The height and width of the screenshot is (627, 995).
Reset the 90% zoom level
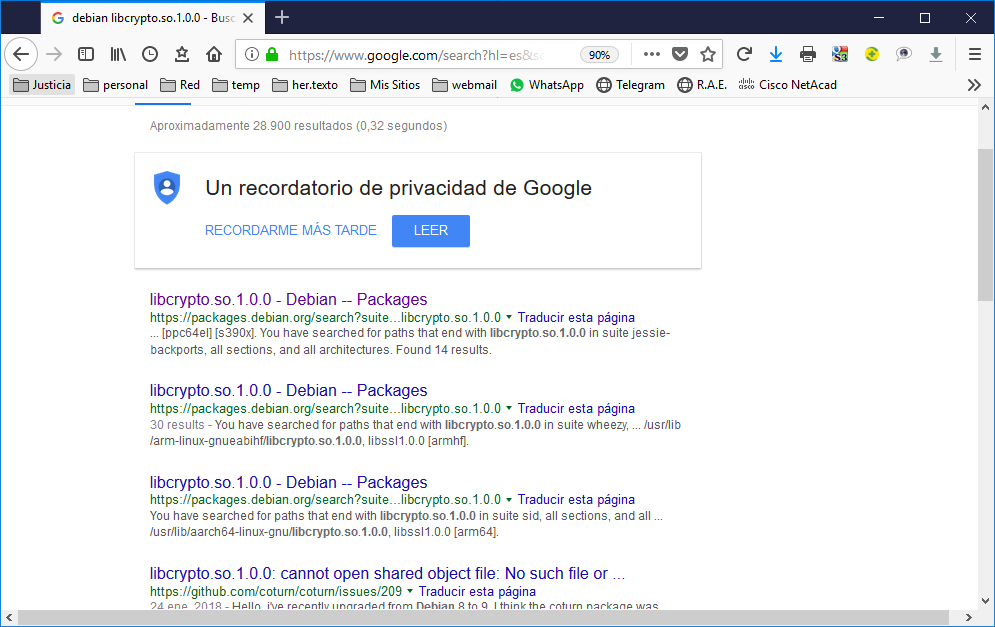coord(599,55)
